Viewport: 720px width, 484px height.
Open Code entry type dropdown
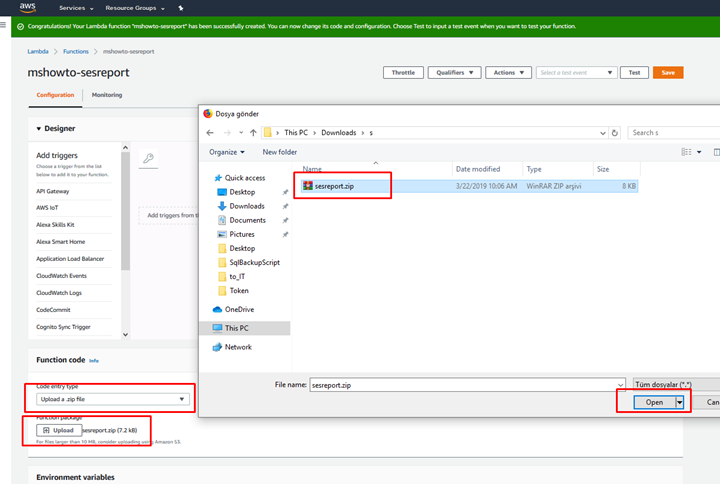coord(112,399)
